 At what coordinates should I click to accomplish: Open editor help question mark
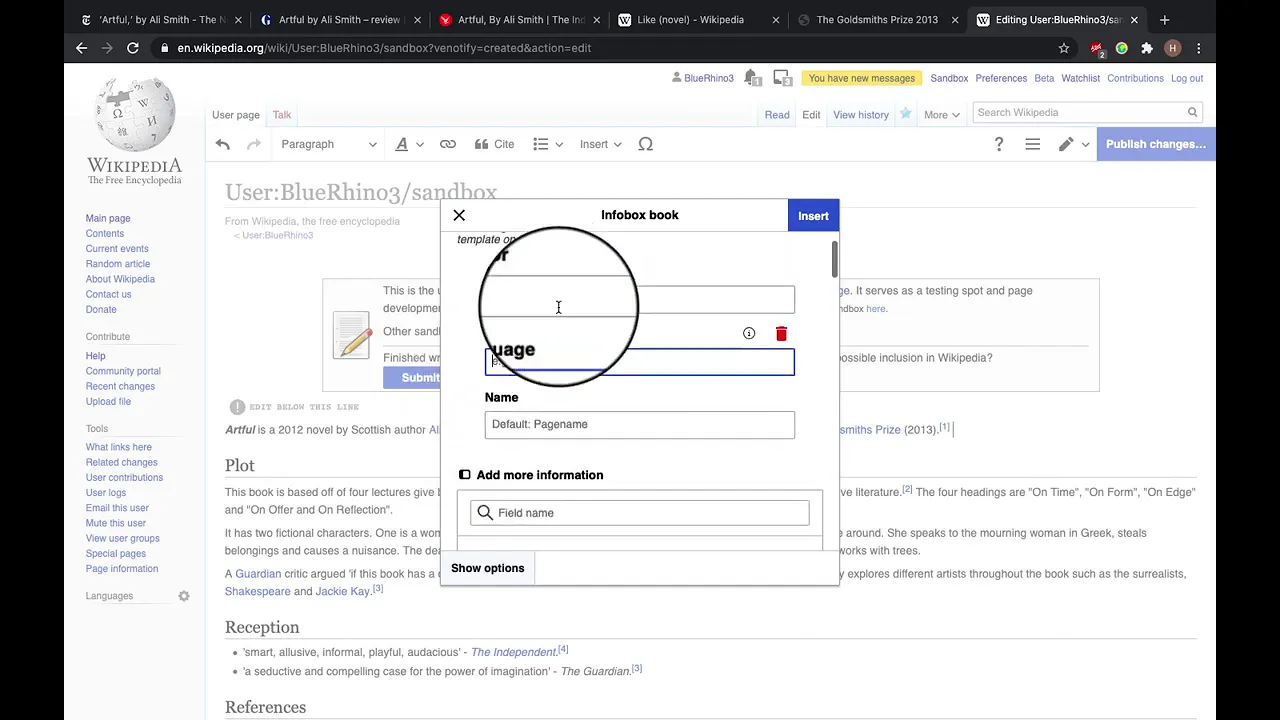click(x=998, y=144)
